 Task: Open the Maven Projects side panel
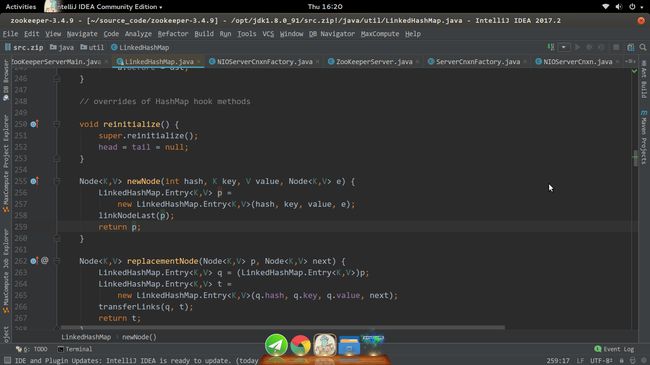click(643, 137)
